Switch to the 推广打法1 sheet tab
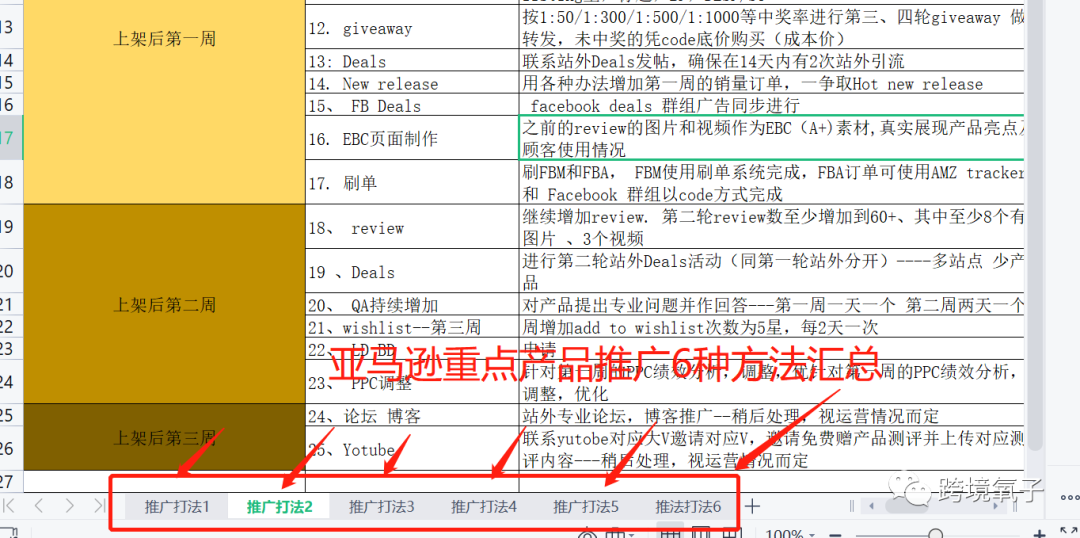1080x538 pixels. pyautogui.click(x=177, y=507)
